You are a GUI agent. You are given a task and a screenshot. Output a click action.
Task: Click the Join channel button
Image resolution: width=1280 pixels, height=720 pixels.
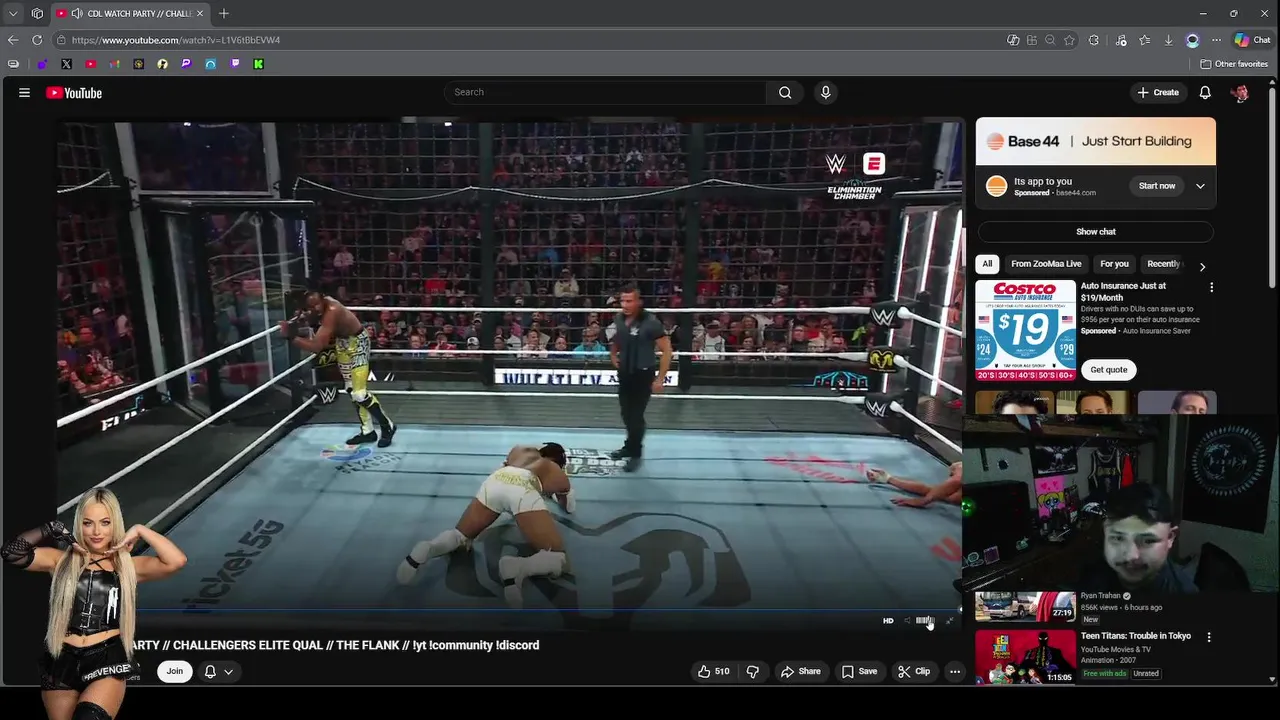click(175, 671)
